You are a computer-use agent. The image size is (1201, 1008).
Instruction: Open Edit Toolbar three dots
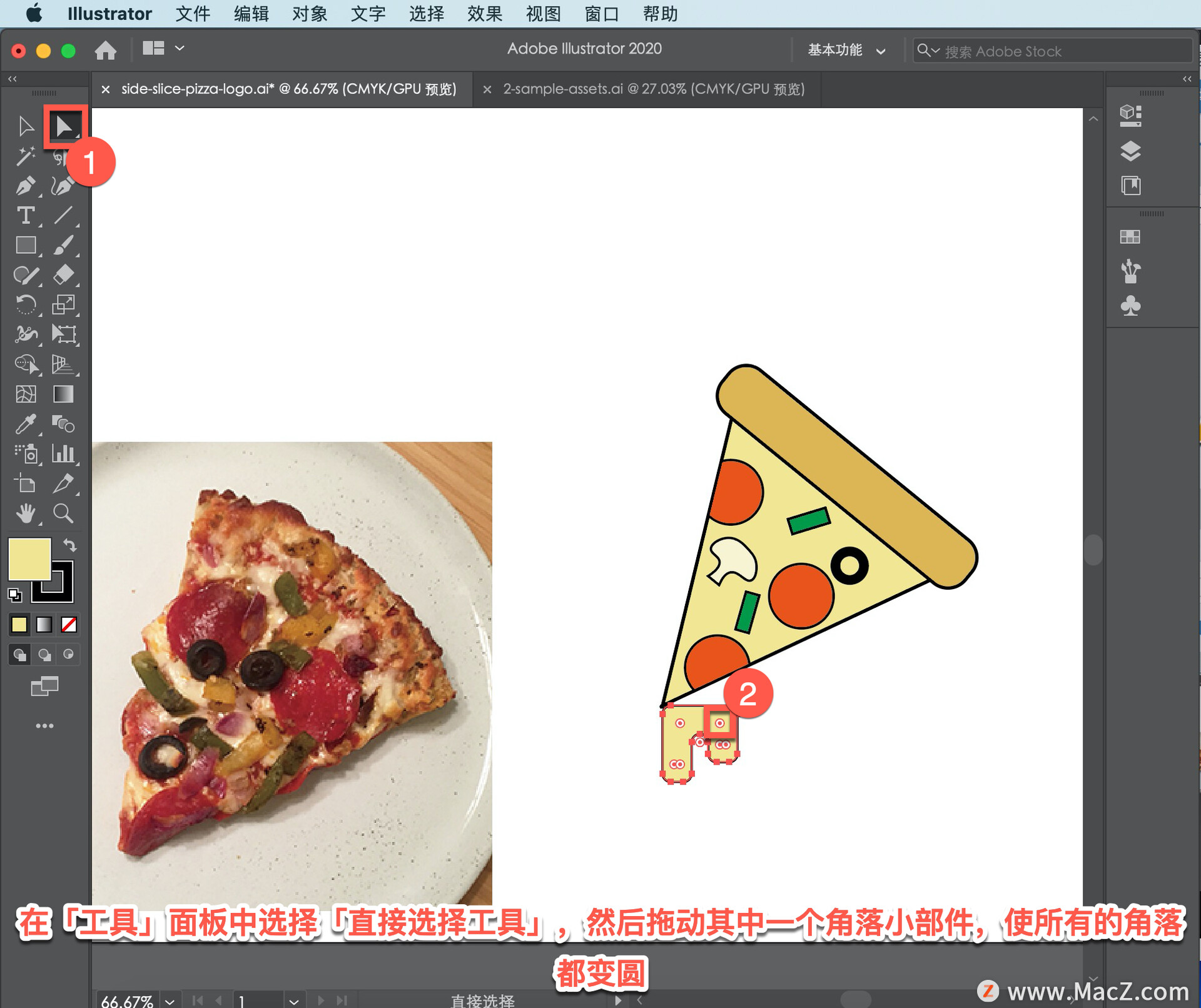click(44, 725)
